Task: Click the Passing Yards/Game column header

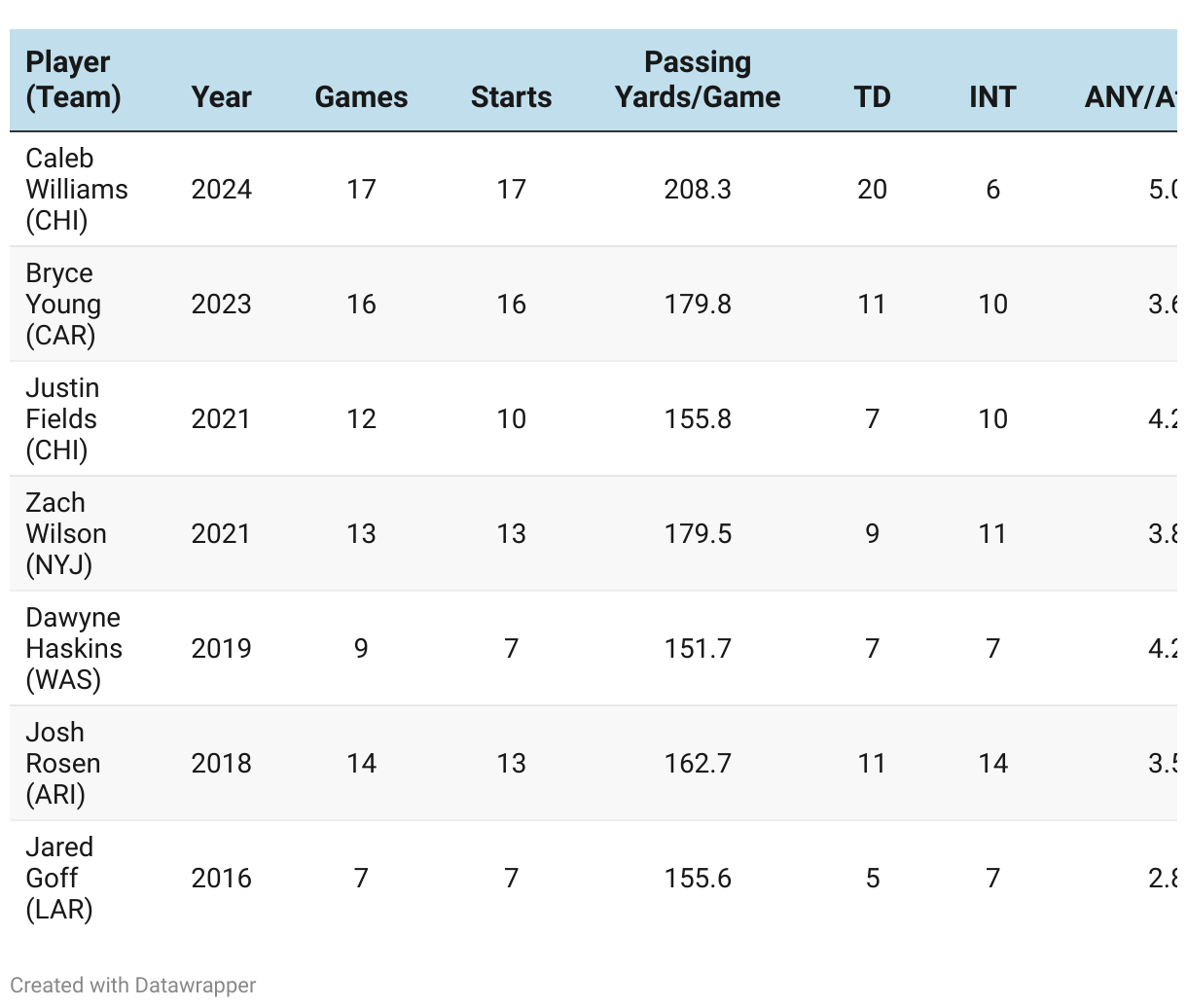Action: pos(697,80)
